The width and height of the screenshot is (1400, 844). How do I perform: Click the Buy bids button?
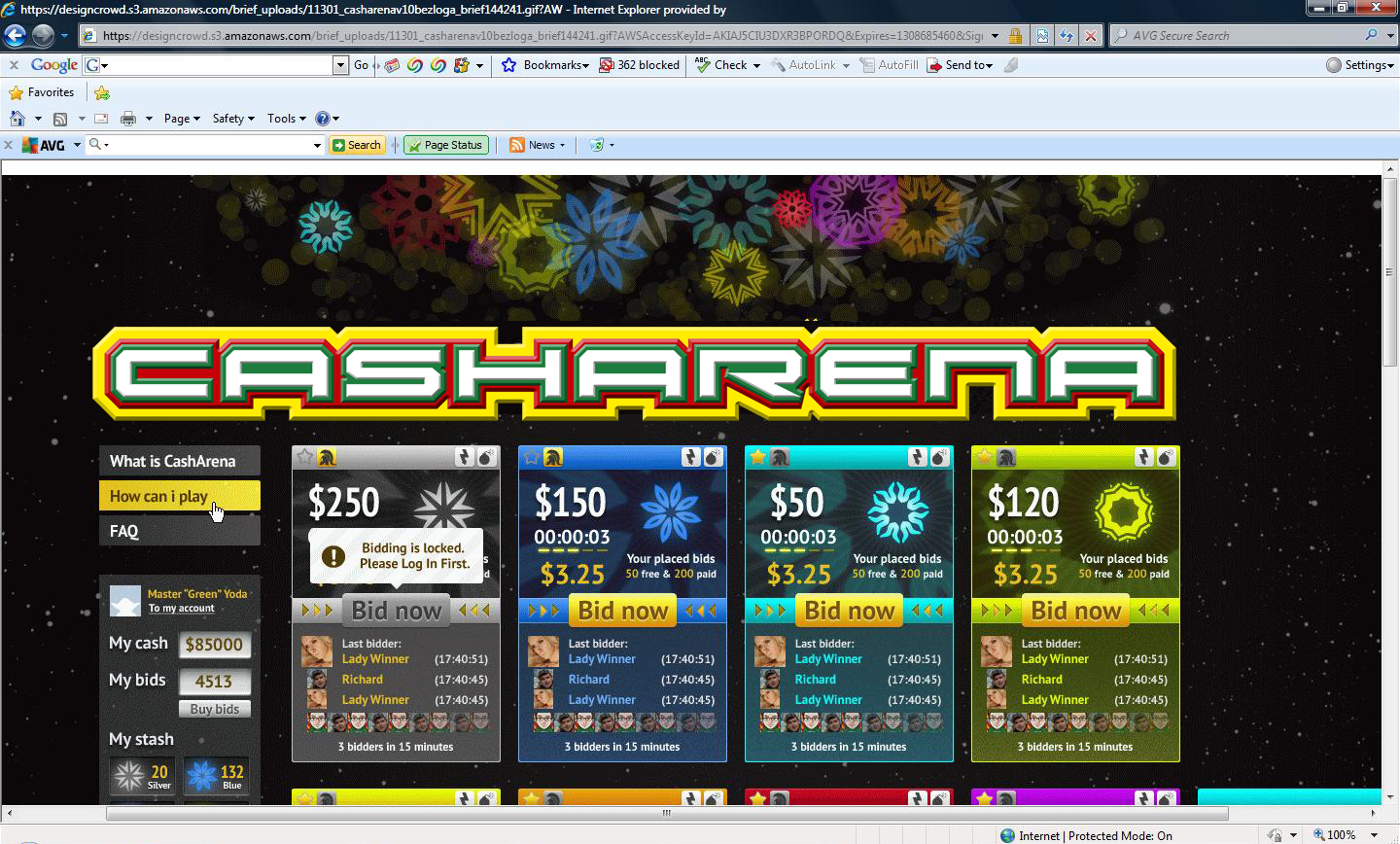click(x=215, y=709)
